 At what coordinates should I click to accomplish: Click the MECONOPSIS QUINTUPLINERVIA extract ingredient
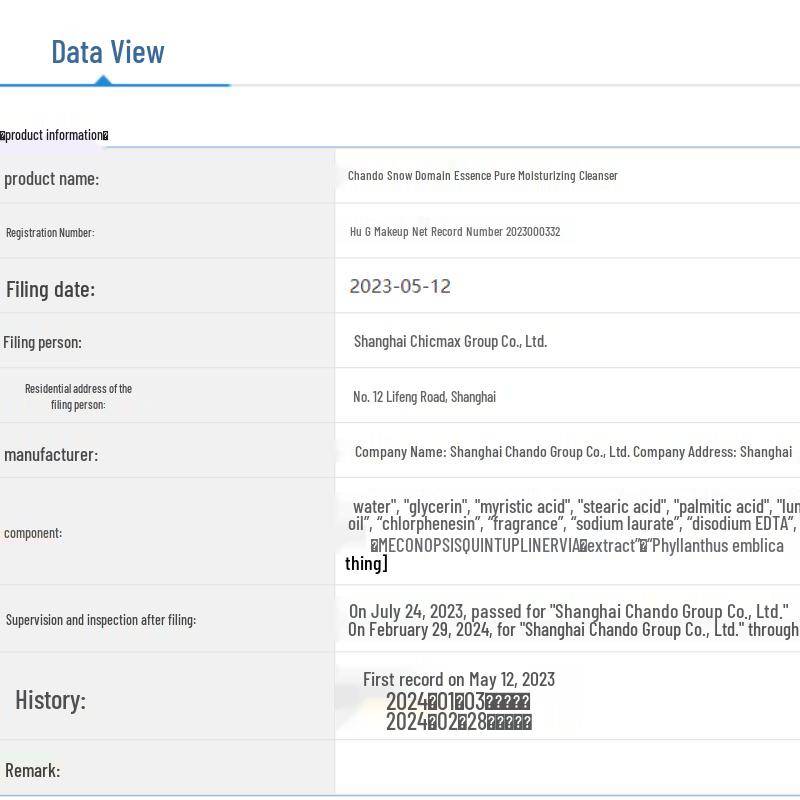(478, 546)
